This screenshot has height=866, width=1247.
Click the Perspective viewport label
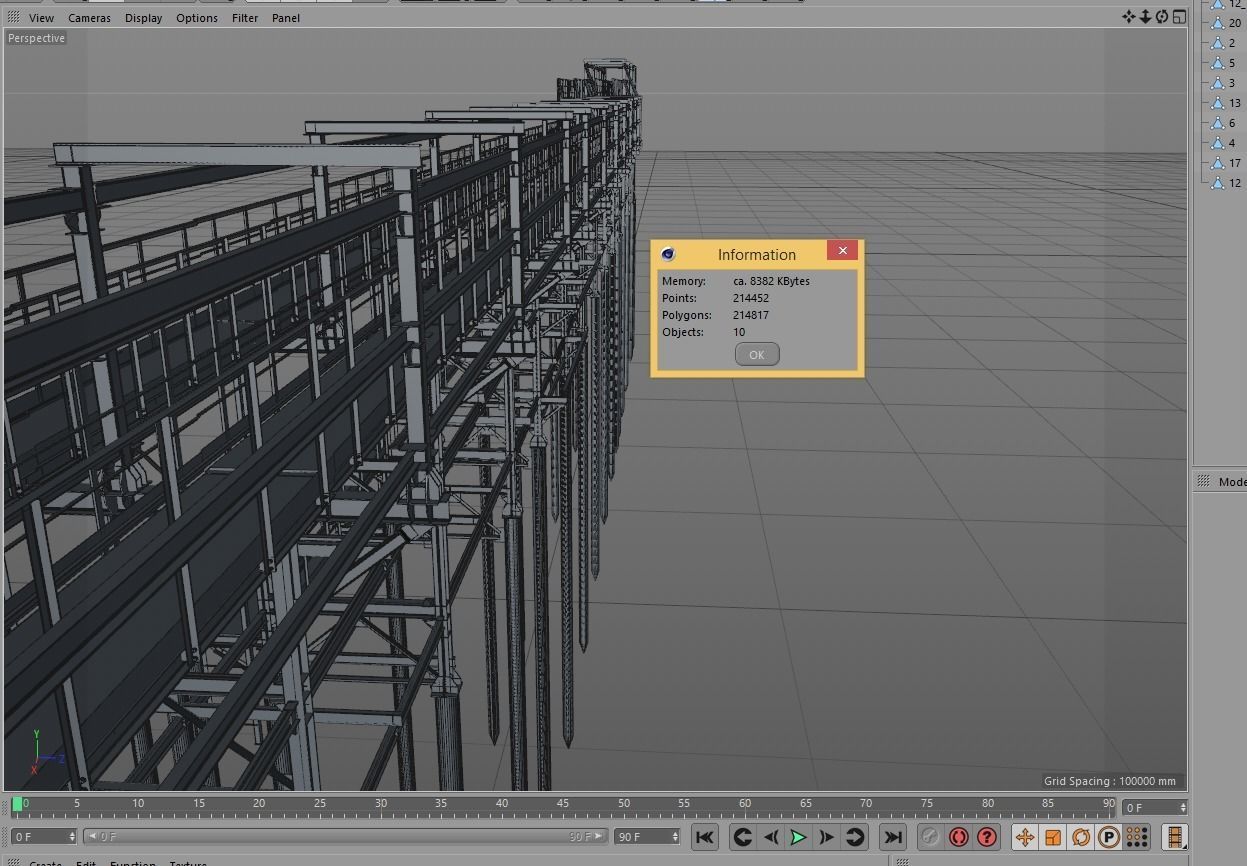(x=37, y=38)
